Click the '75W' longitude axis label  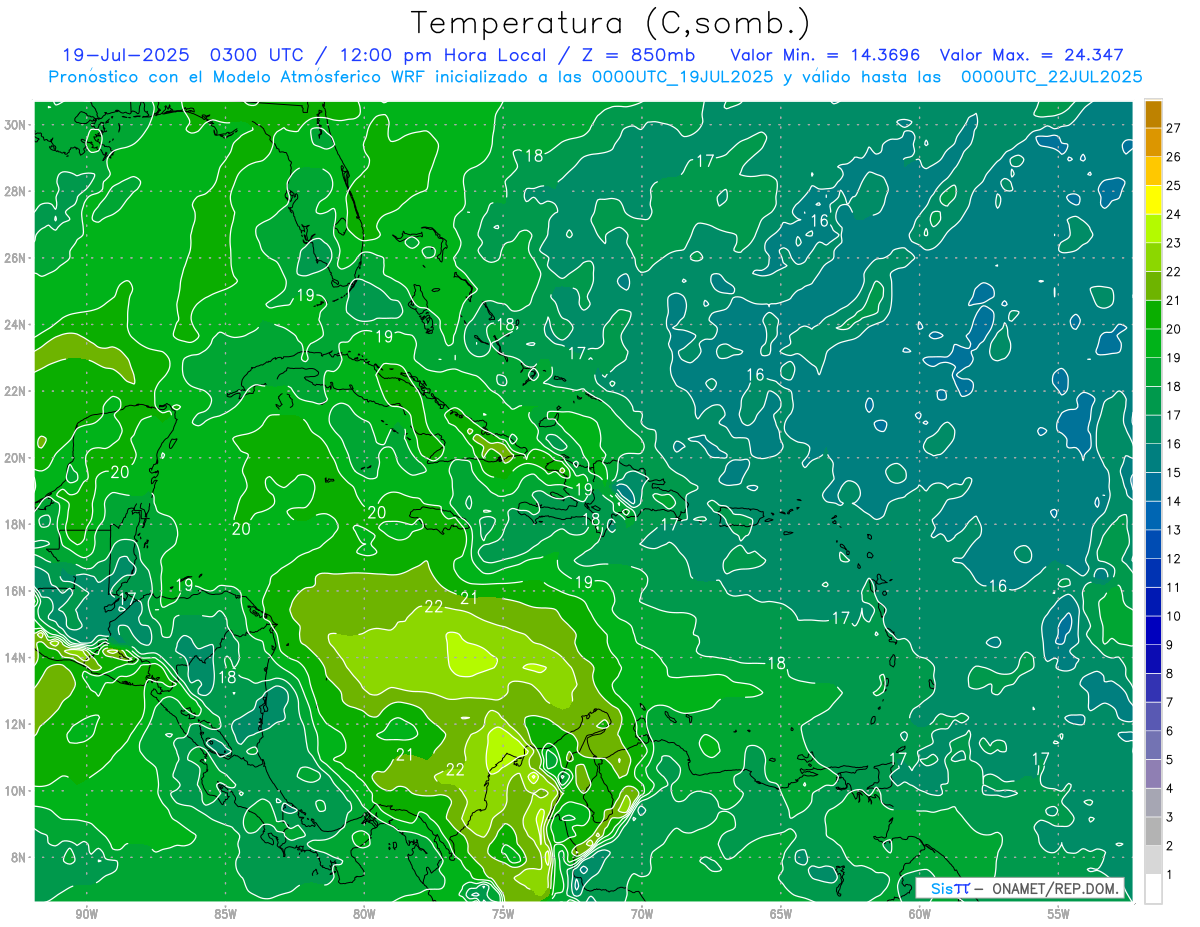pos(503,914)
